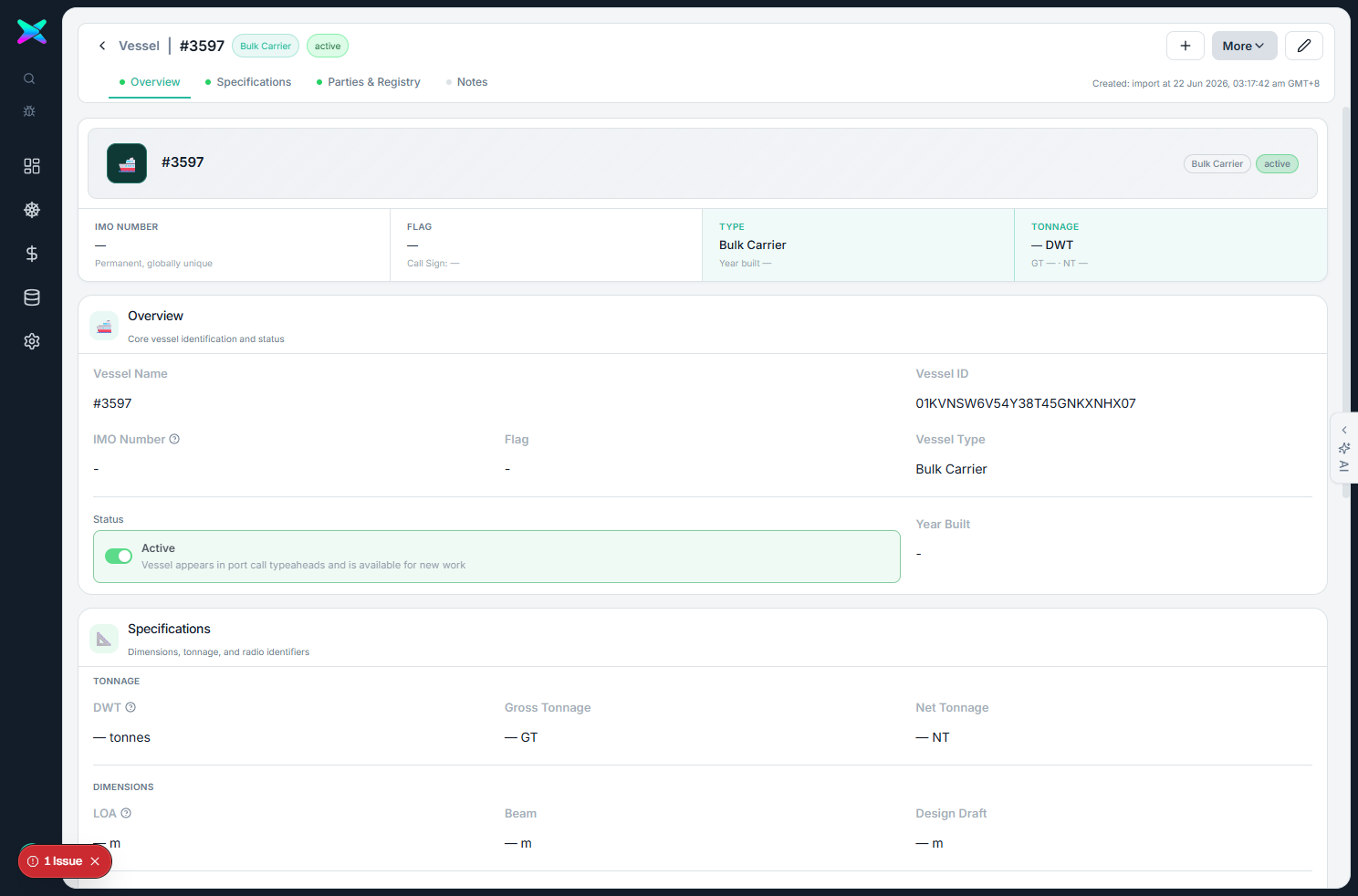This screenshot has width=1358, height=896.
Task: Go back using the chevron before Vessel
Action: [x=102, y=46]
